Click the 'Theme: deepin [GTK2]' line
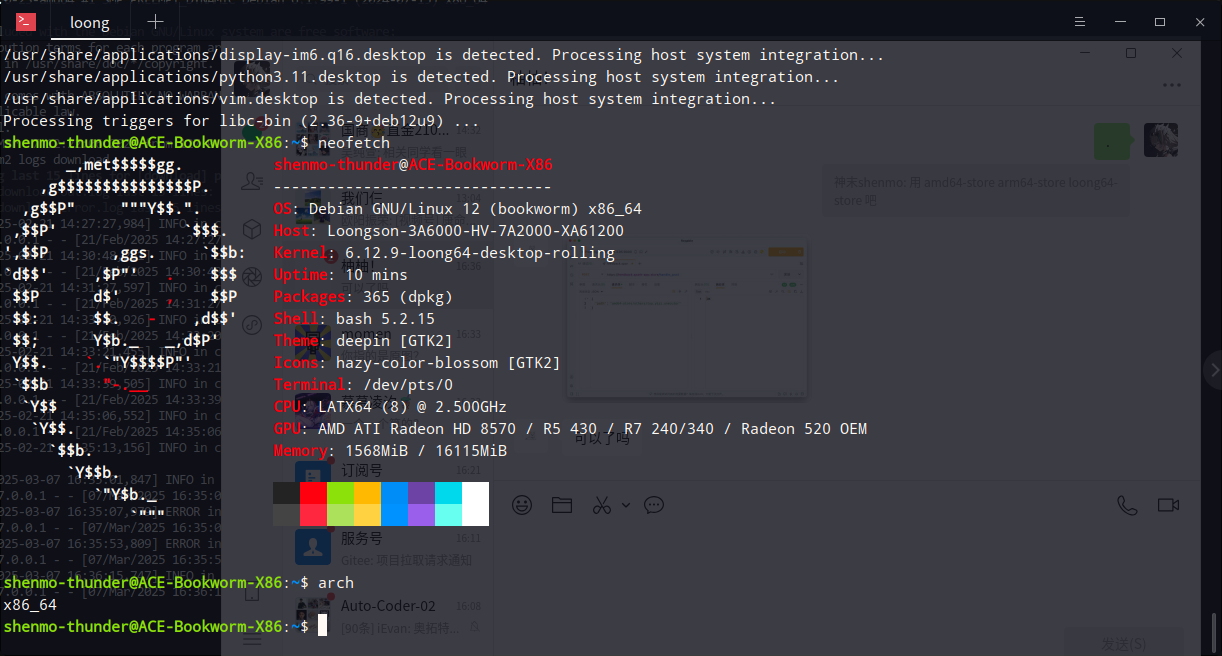1222x656 pixels. (364, 341)
